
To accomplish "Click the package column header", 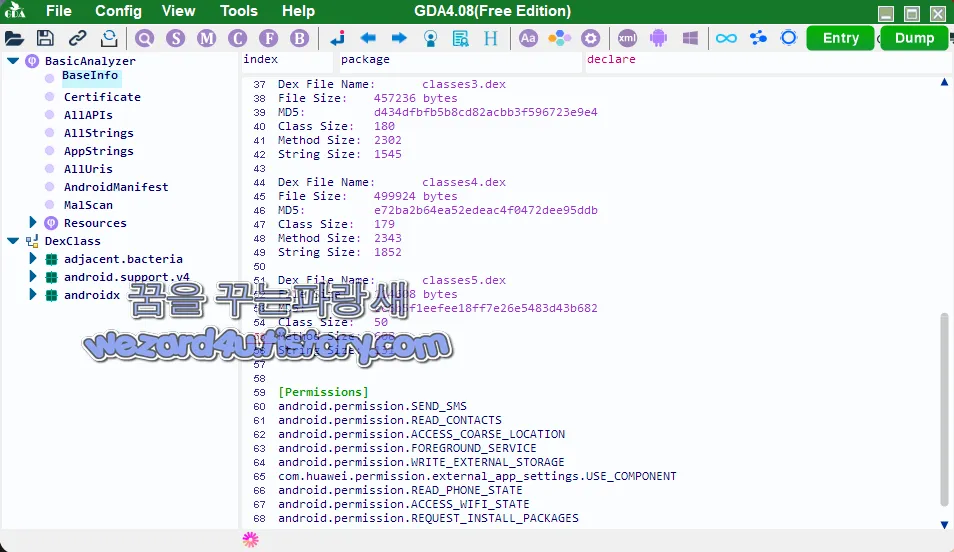I will [460, 61].
